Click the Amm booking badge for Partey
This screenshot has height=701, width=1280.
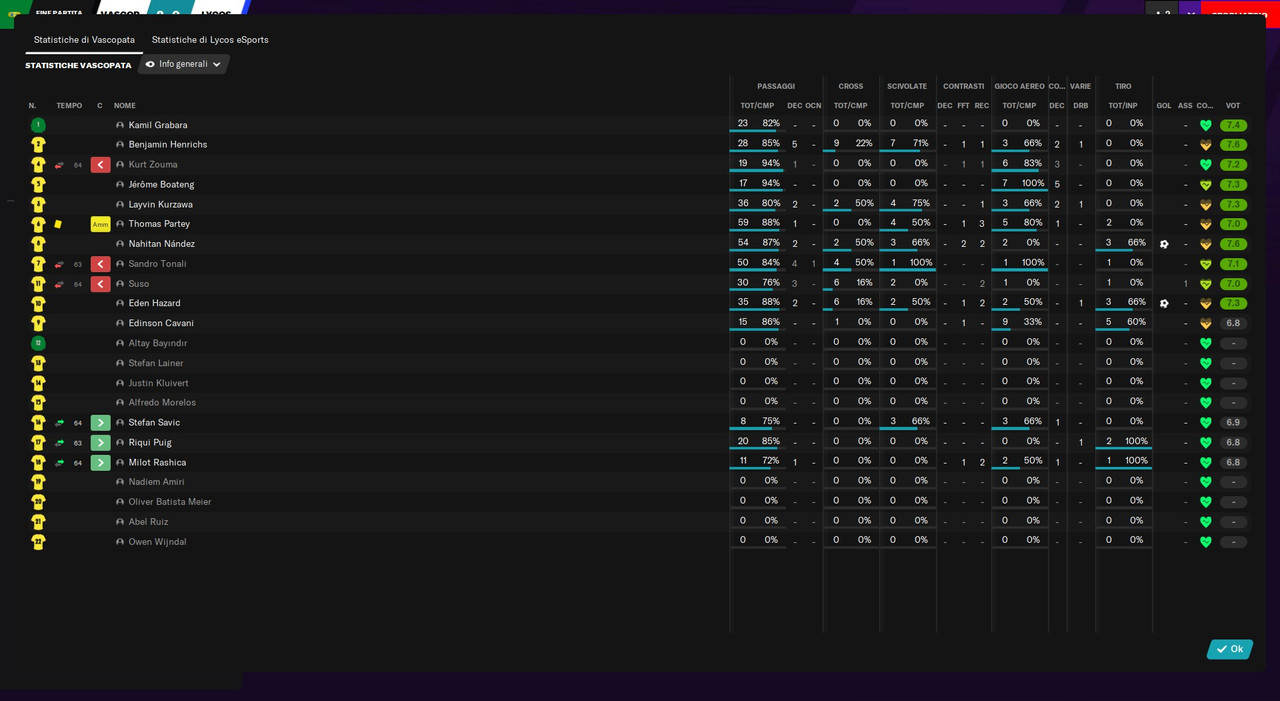pyautogui.click(x=100, y=224)
